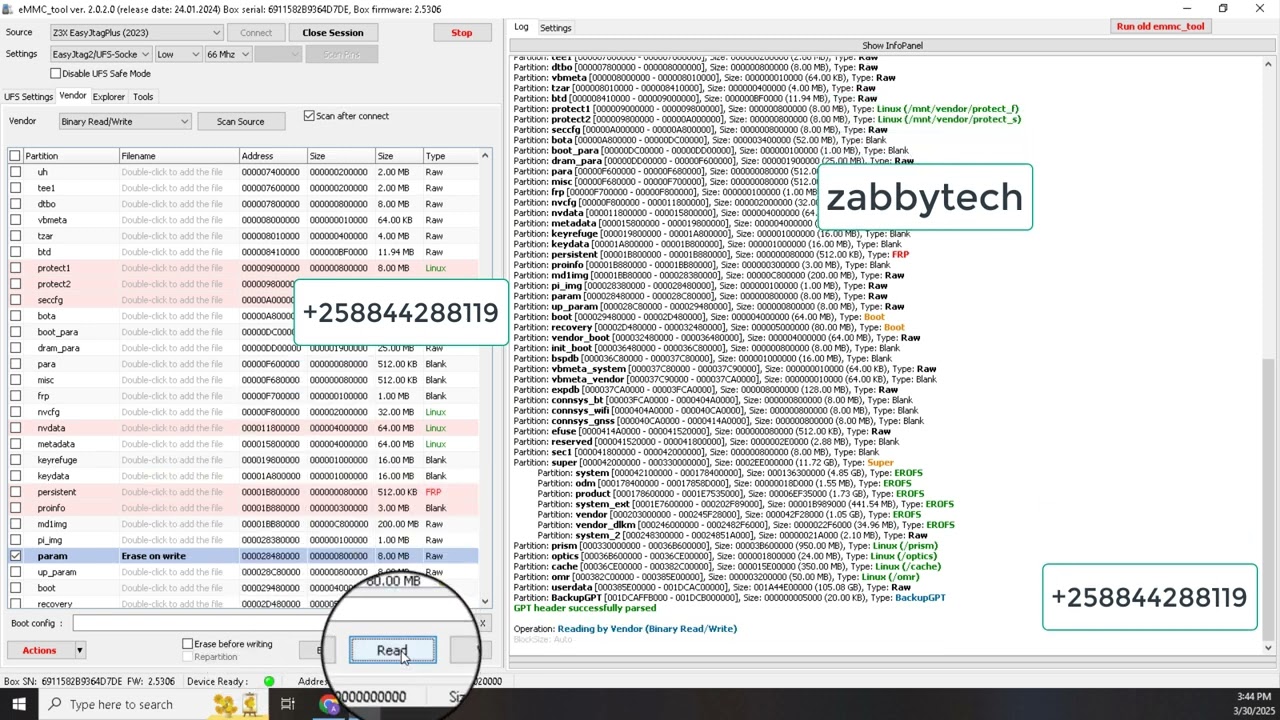This screenshot has height=720, width=1280.
Task: Toggle the select-all partitions header checkbox
Action: tap(15, 156)
